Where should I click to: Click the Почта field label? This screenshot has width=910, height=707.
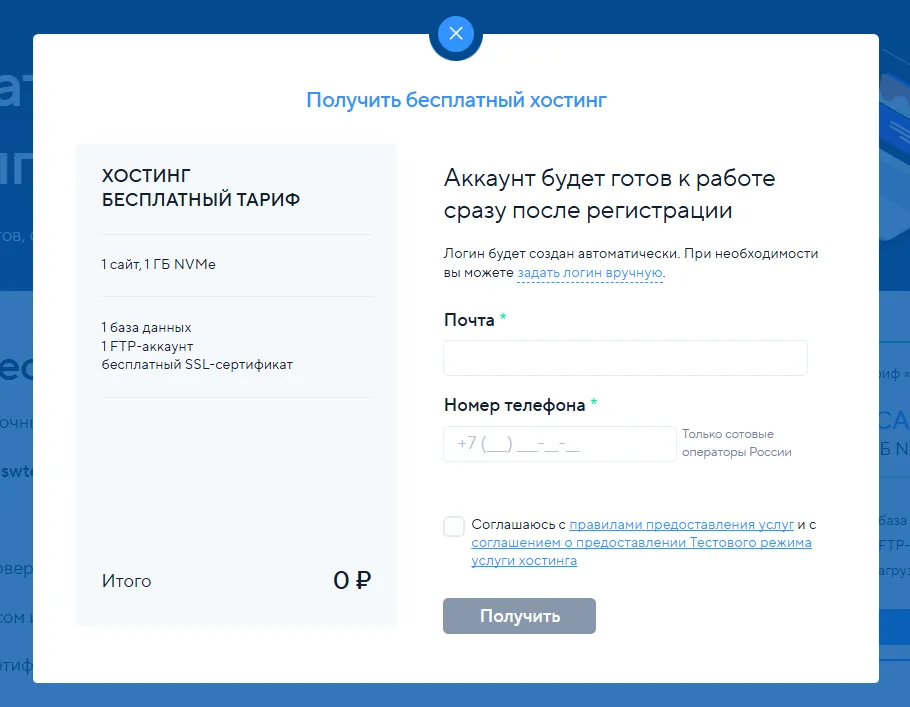pyautogui.click(x=469, y=320)
